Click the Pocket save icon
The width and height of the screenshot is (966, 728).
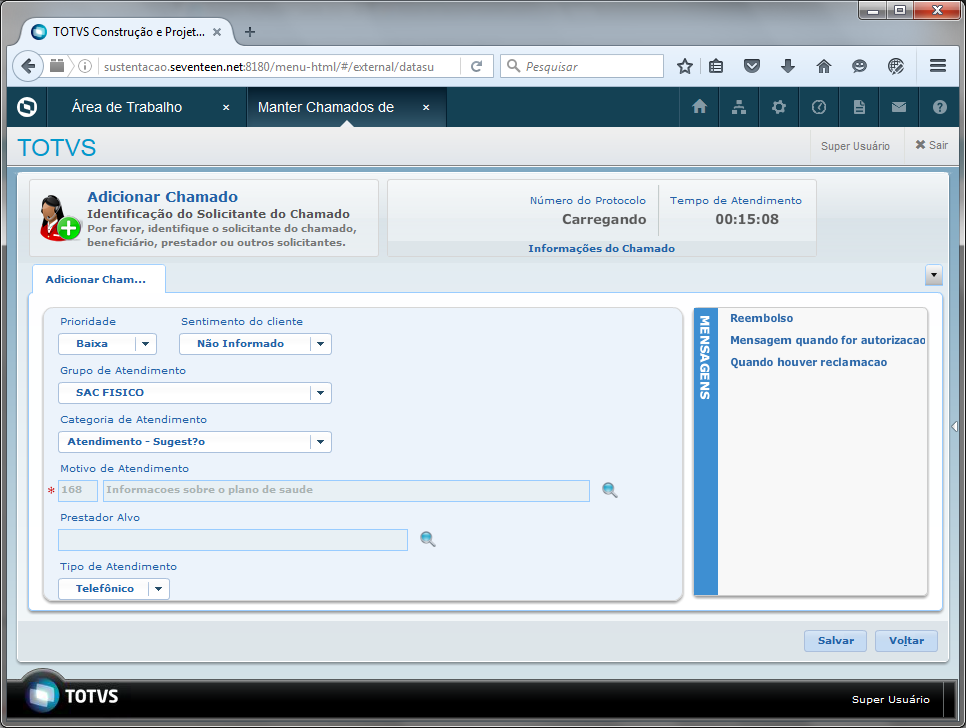[752, 66]
